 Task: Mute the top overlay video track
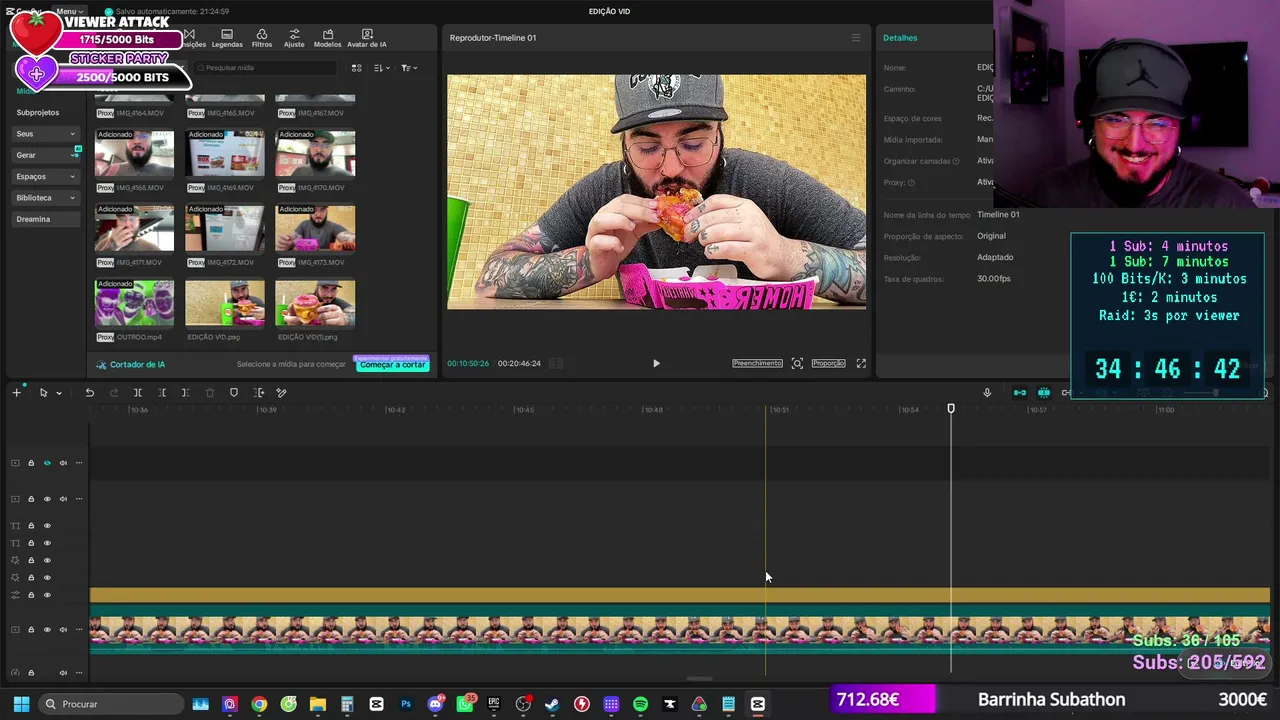point(63,463)
